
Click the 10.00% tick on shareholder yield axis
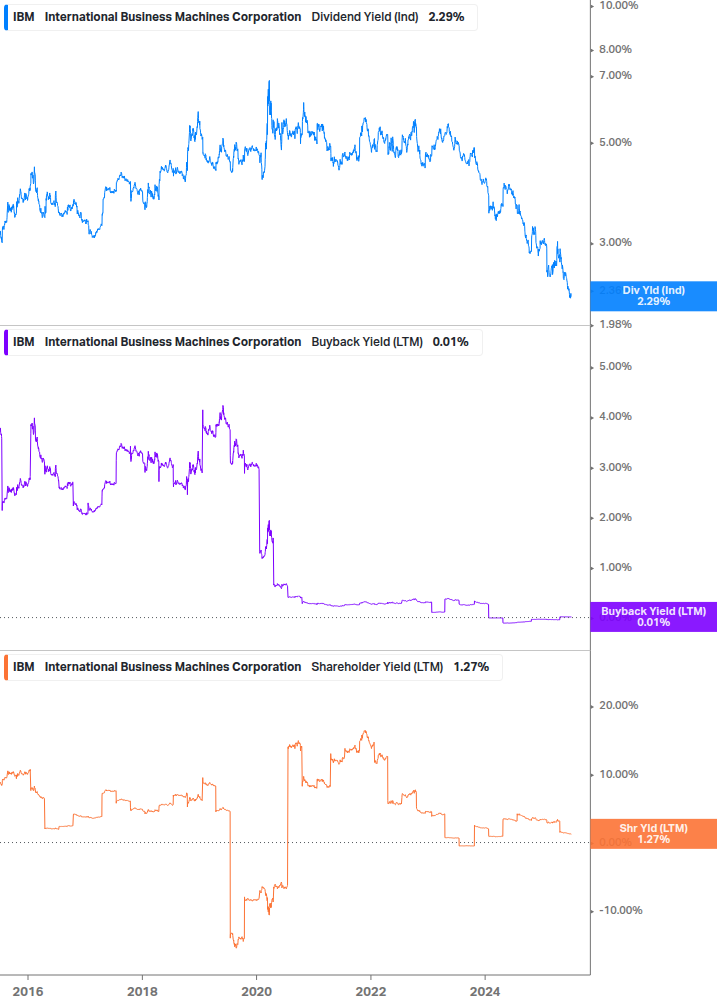[618, 774]
